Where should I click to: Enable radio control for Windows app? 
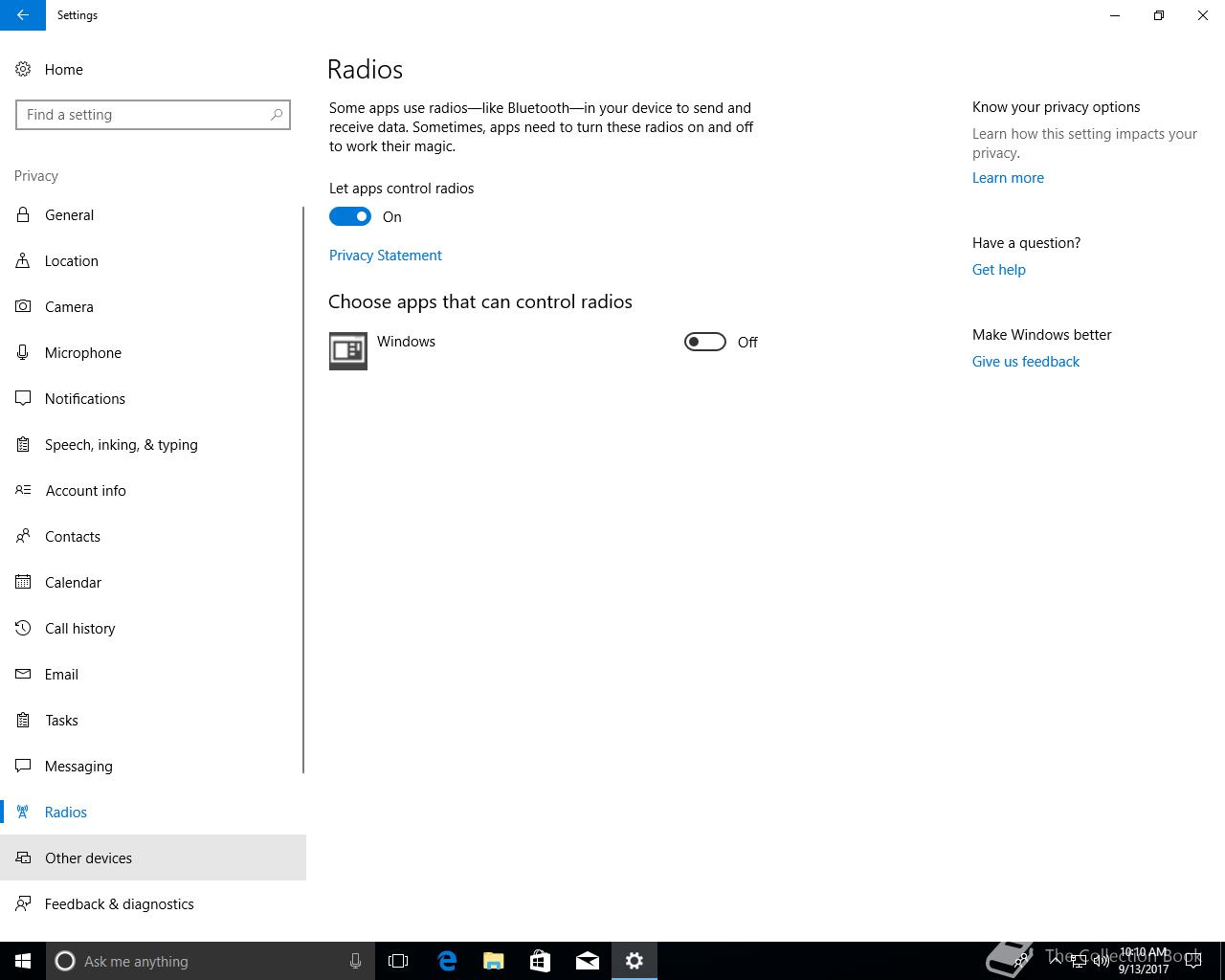705,342
